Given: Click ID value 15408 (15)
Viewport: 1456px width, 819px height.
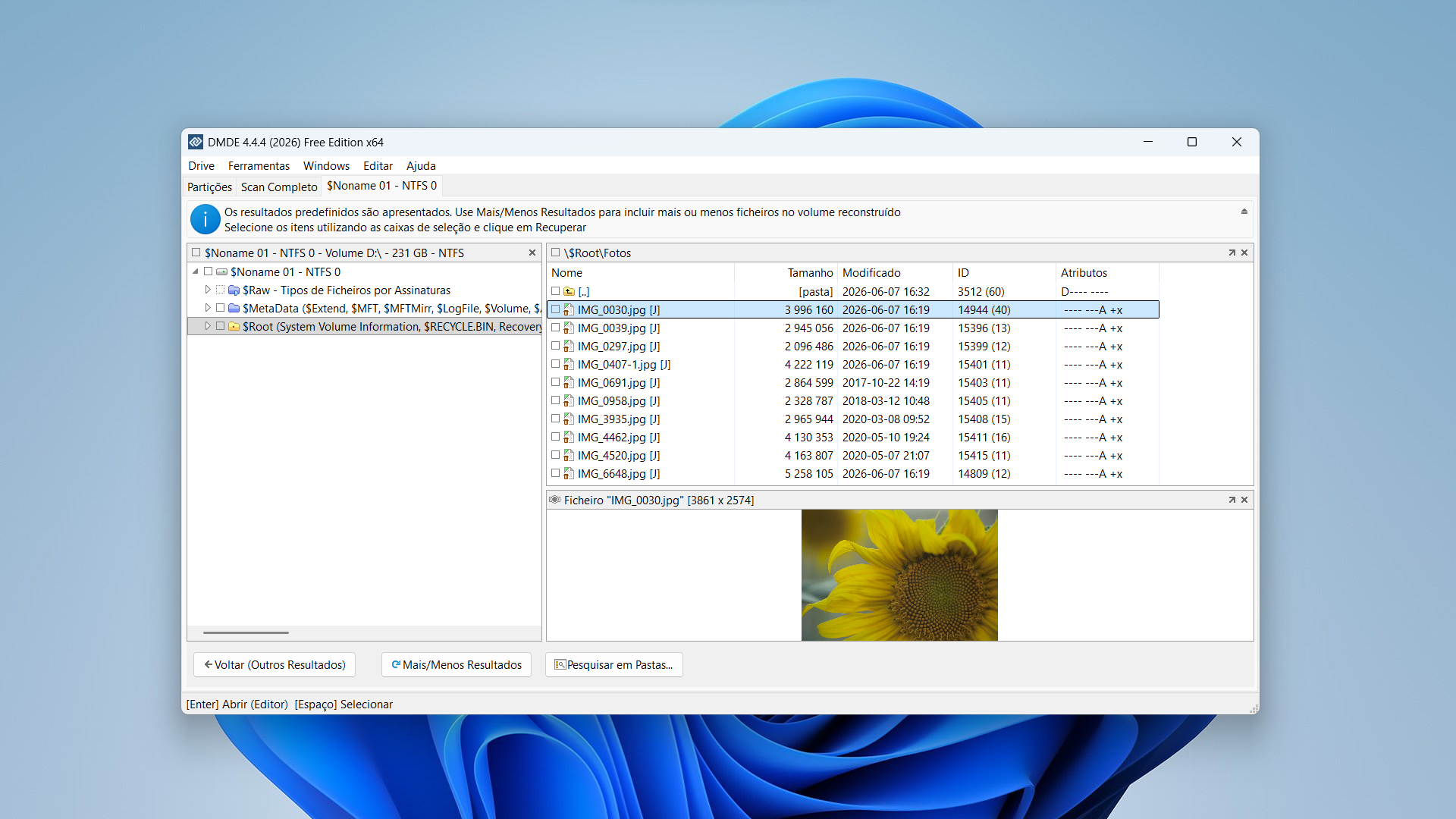Looking at the screenshot, I should coord(984,419).
